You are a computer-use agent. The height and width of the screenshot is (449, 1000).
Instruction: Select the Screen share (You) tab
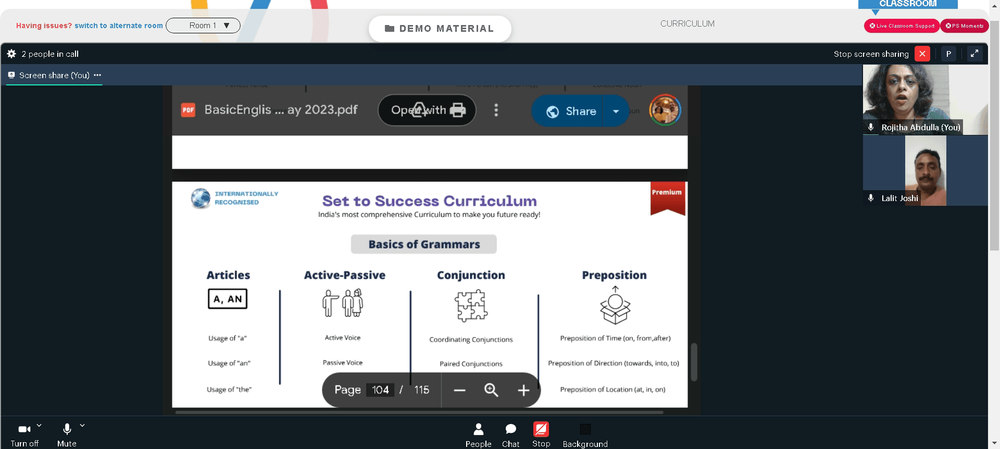pos(54,75)
